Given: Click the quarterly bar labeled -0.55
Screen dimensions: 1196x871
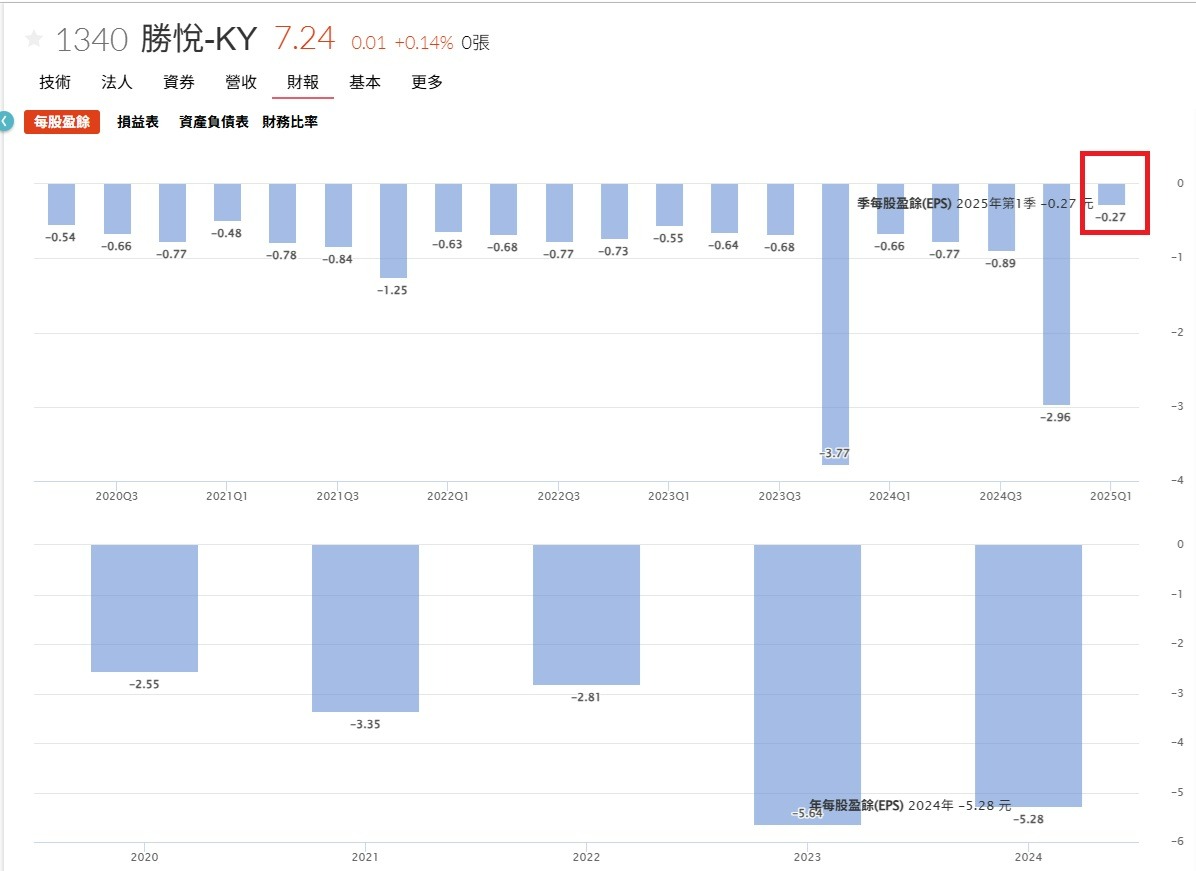Looking at the screenshot, I should [669, 204].
